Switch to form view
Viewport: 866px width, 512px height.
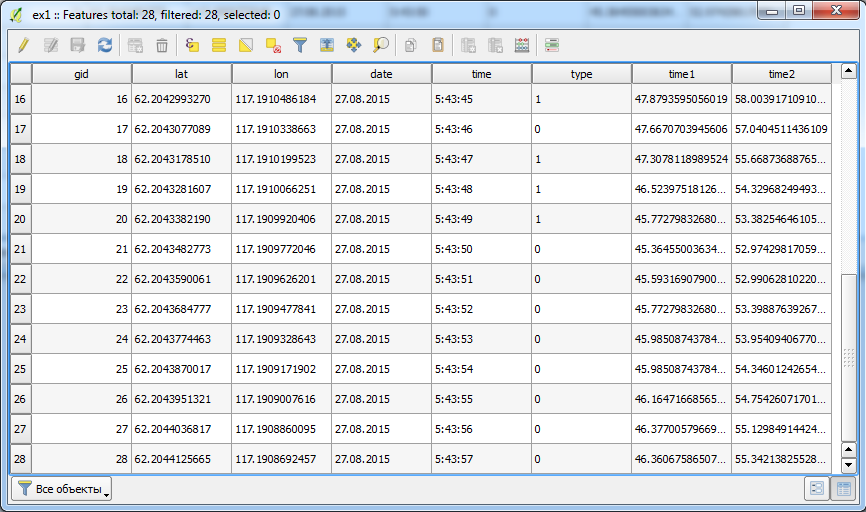click(x=816, y=489)
